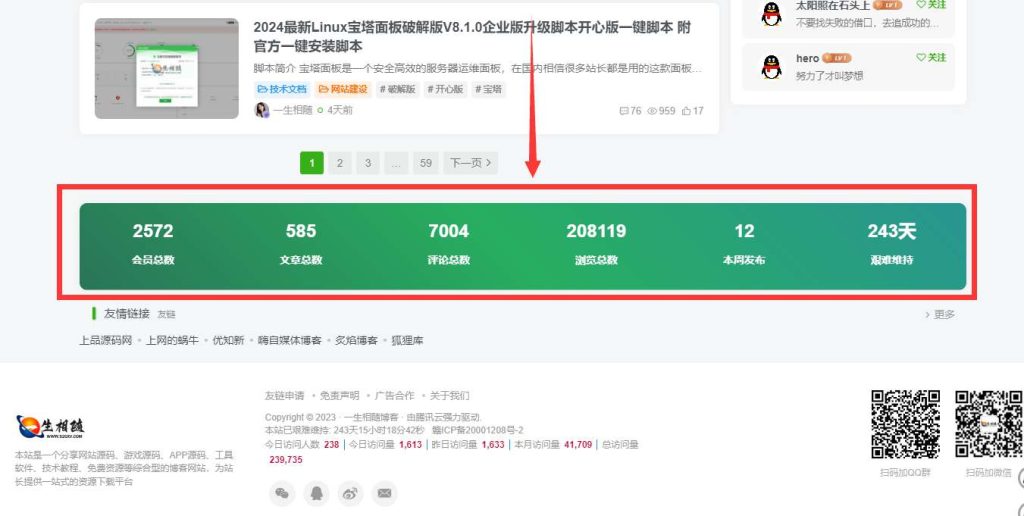Follow the user hero via 关注
This screenshot has height=516, width=1024.
pos(931,57)
